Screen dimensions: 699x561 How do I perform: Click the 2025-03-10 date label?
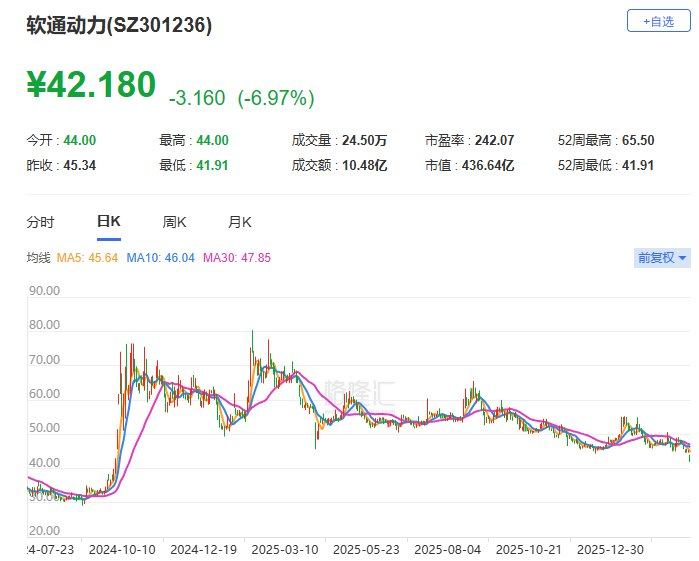tap(285, 550)
